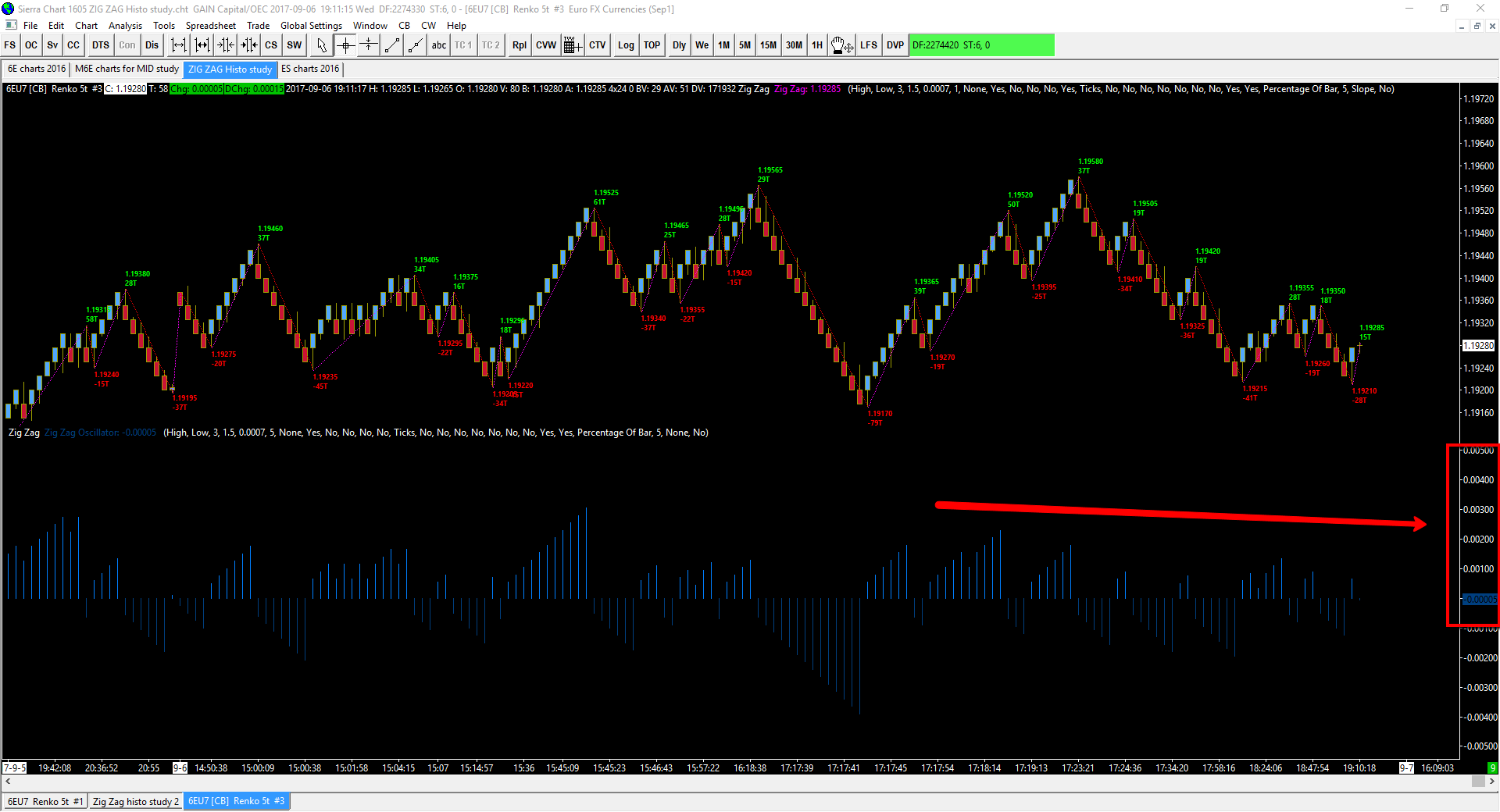Switch chart to Dly timeframe
1500x812 pixels.
tap(680, 45)
